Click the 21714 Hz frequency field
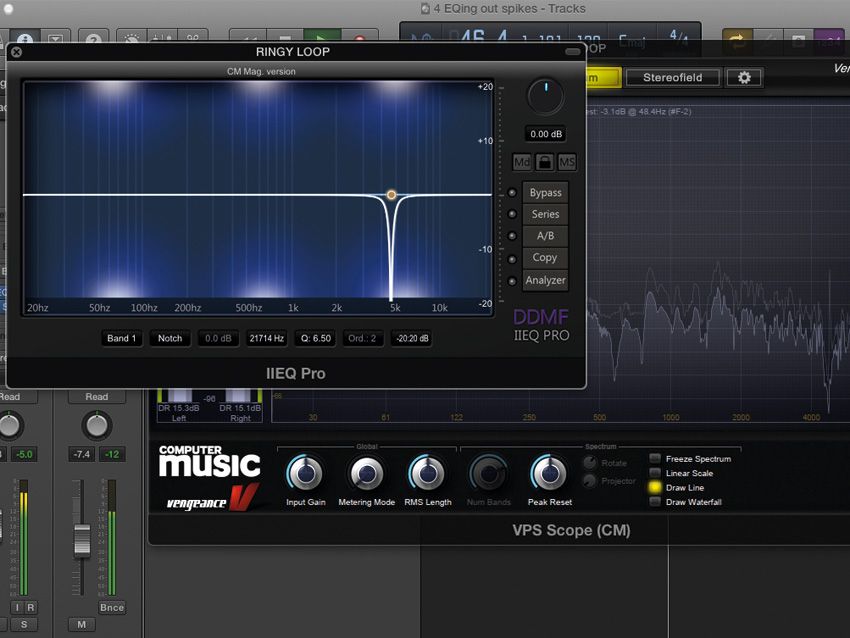850x638 pixels. 266,338
